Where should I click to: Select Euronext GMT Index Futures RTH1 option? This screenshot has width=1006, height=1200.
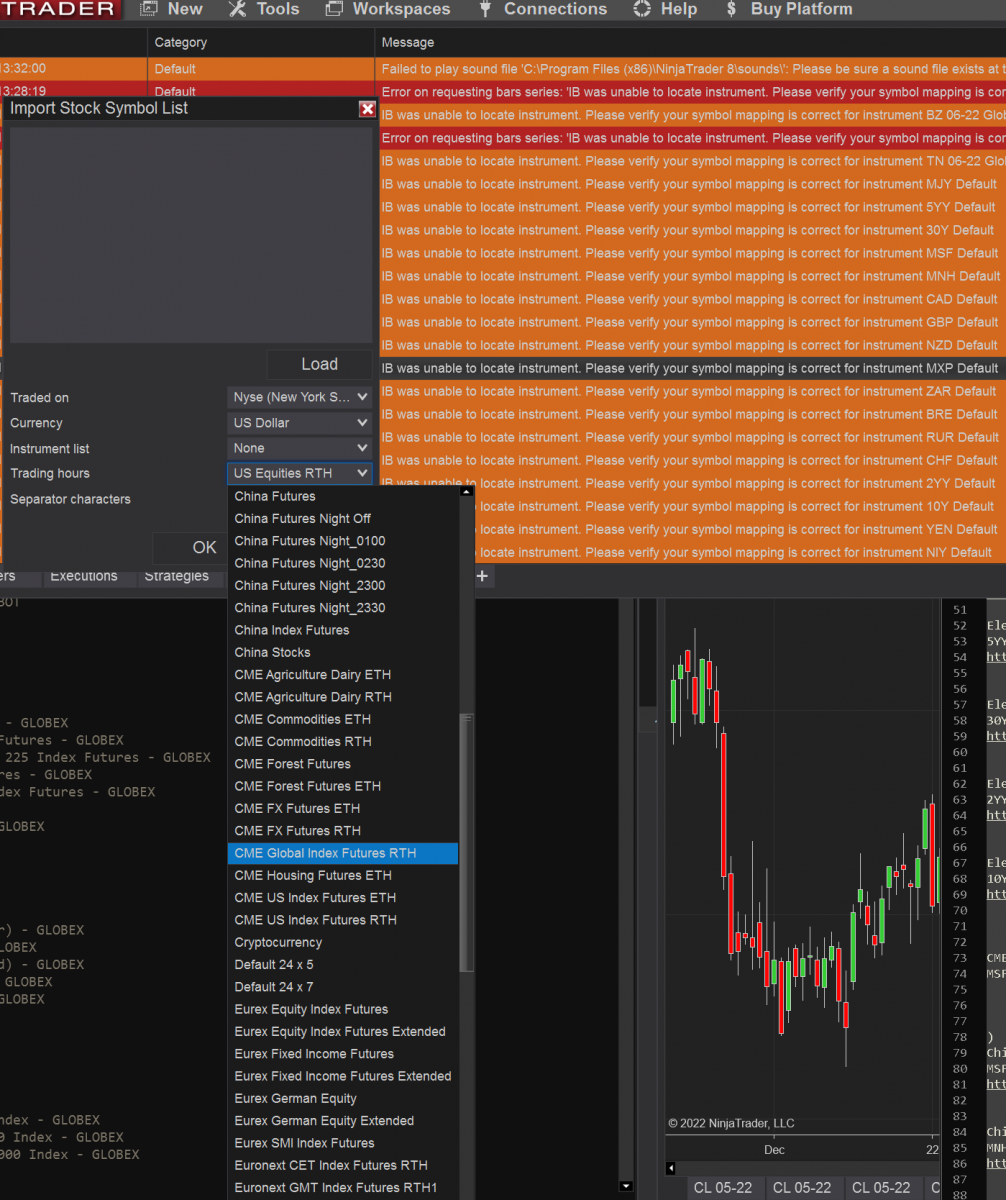(x=343, y=1188)
